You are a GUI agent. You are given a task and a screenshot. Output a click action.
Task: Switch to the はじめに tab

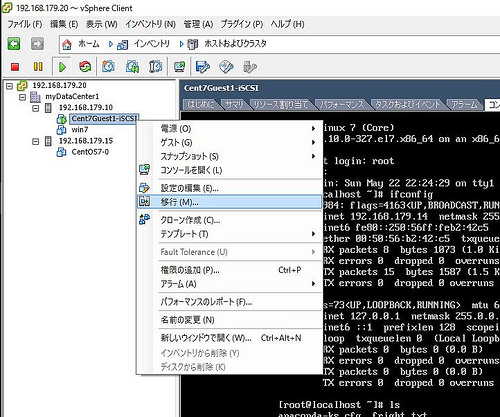(x=200, y=105)
